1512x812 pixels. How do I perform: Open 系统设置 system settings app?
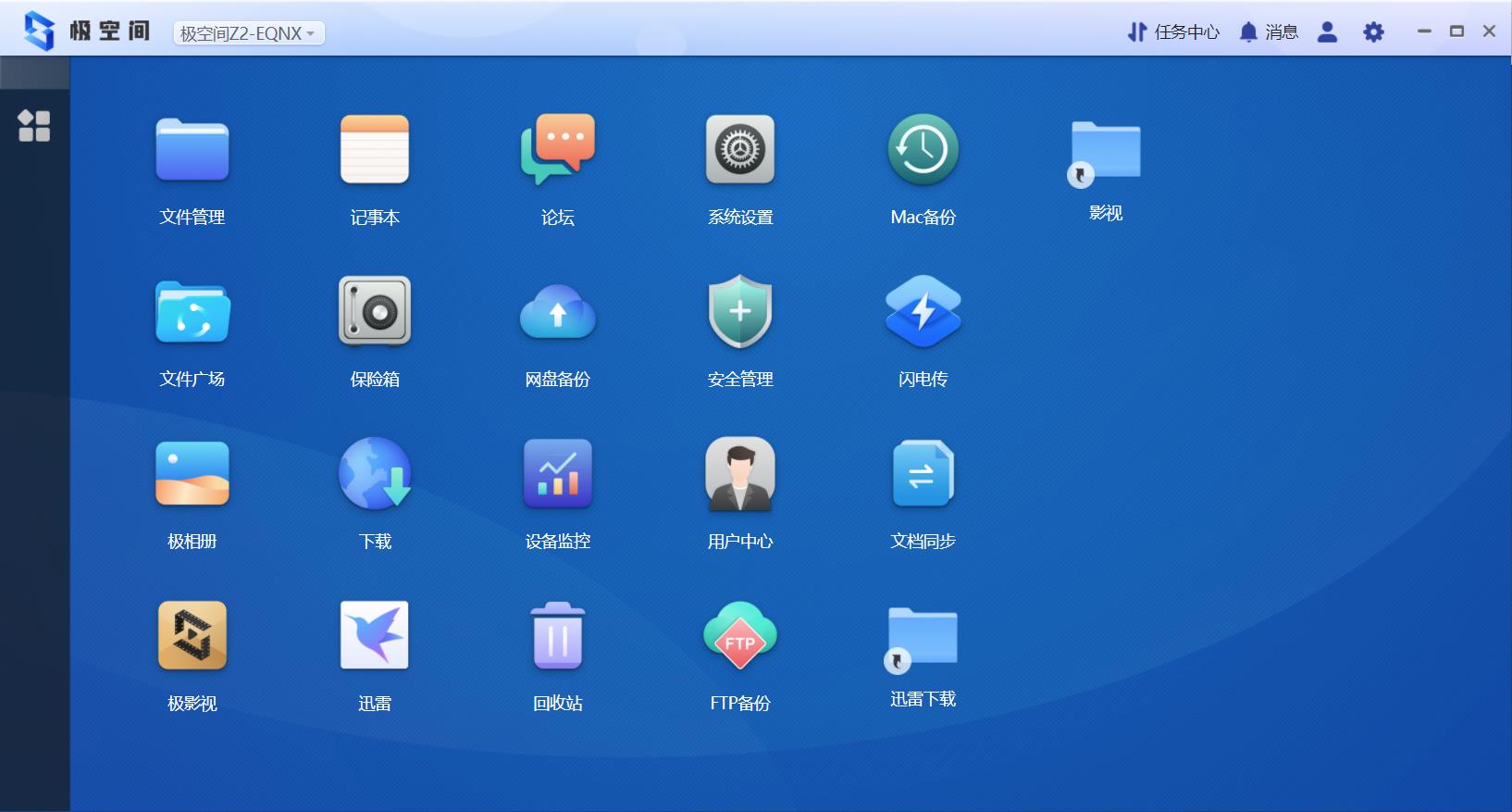(x=740, y=150)
